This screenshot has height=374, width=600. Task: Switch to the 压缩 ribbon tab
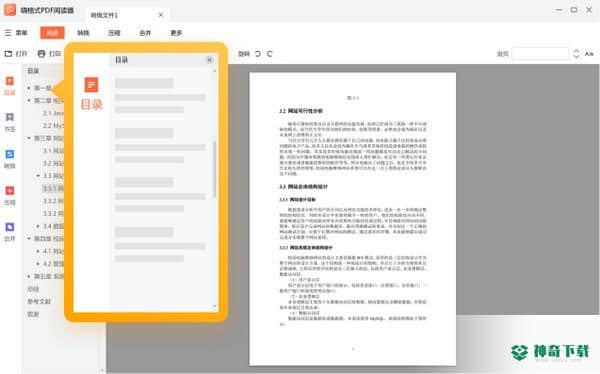point(114,33)
